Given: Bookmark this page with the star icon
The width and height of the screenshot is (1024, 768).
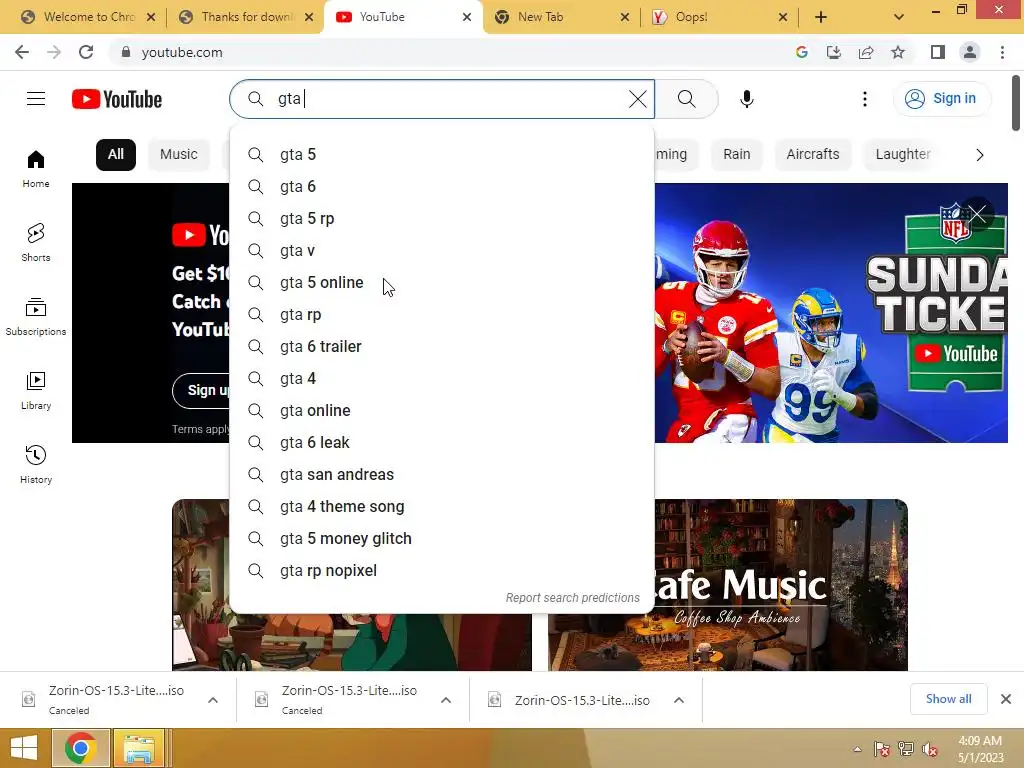Looking at the screenshot, I should tap(898, 52).
